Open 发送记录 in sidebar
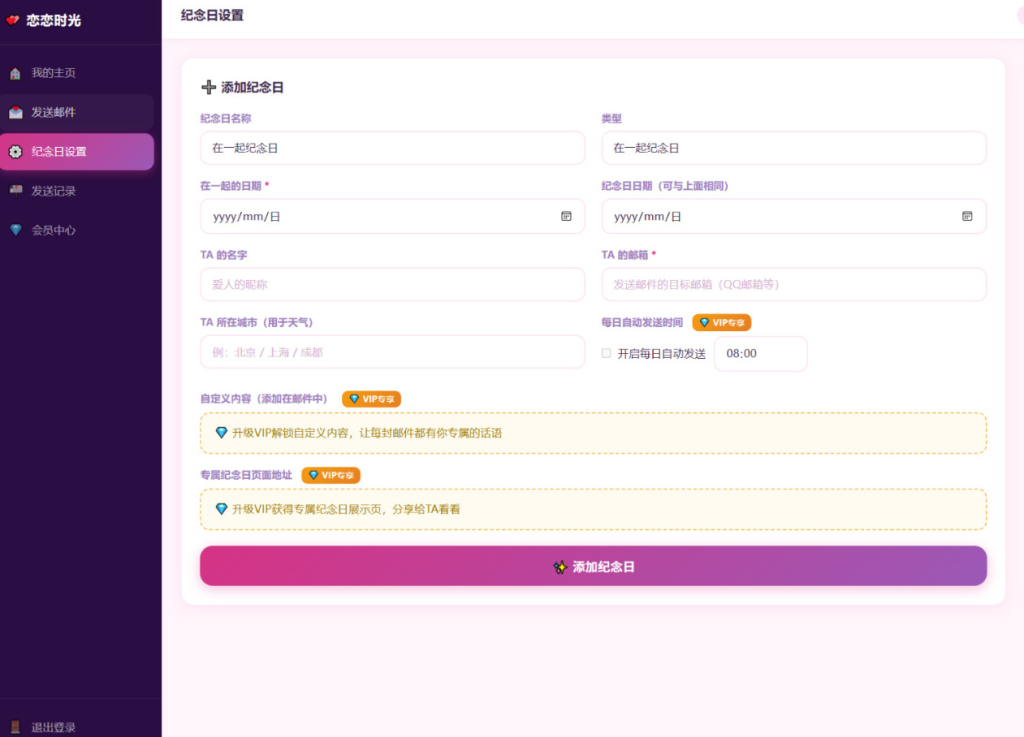 pyautogui.click(x=77, y=191)
